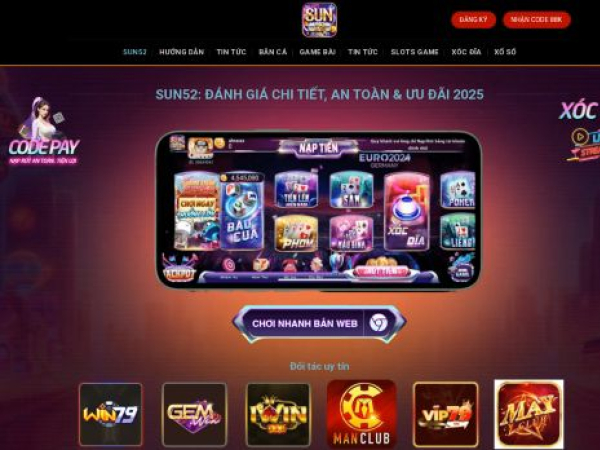Open the Xóc Đĩa menu item
Viewport: 600px width, 450px height.
[466, 52]
